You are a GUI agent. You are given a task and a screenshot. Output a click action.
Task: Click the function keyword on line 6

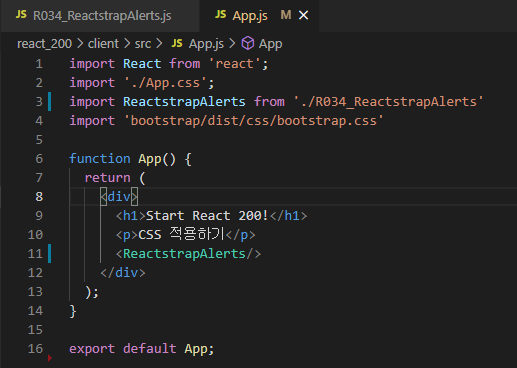click(x=100, y=159)
